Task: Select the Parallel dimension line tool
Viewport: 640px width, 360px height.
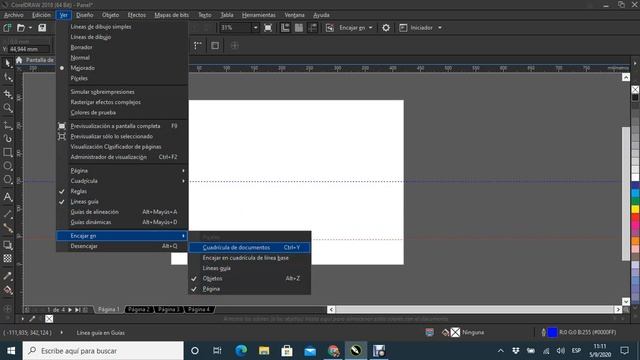Action: coord(7,214)
